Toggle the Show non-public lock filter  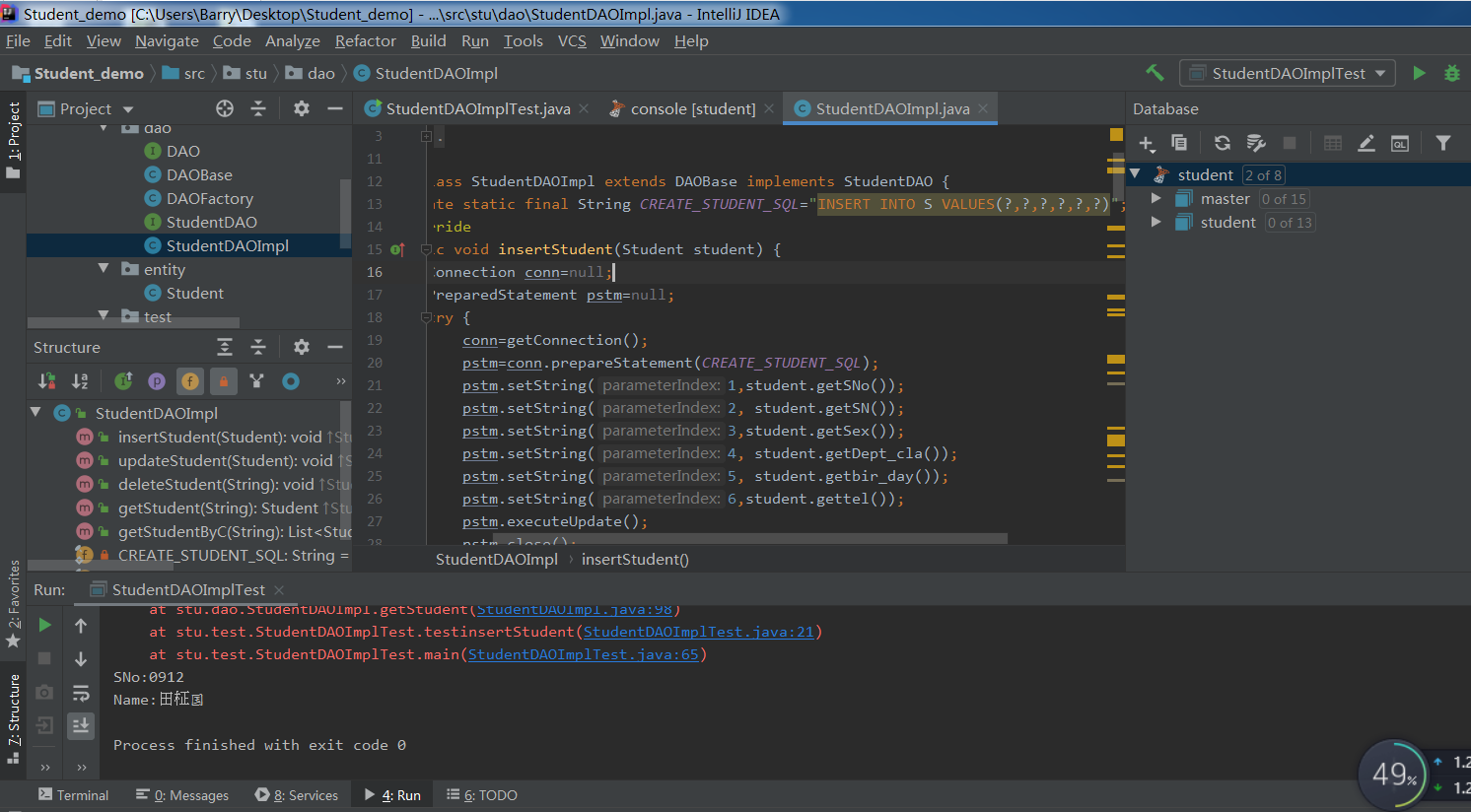224,381
